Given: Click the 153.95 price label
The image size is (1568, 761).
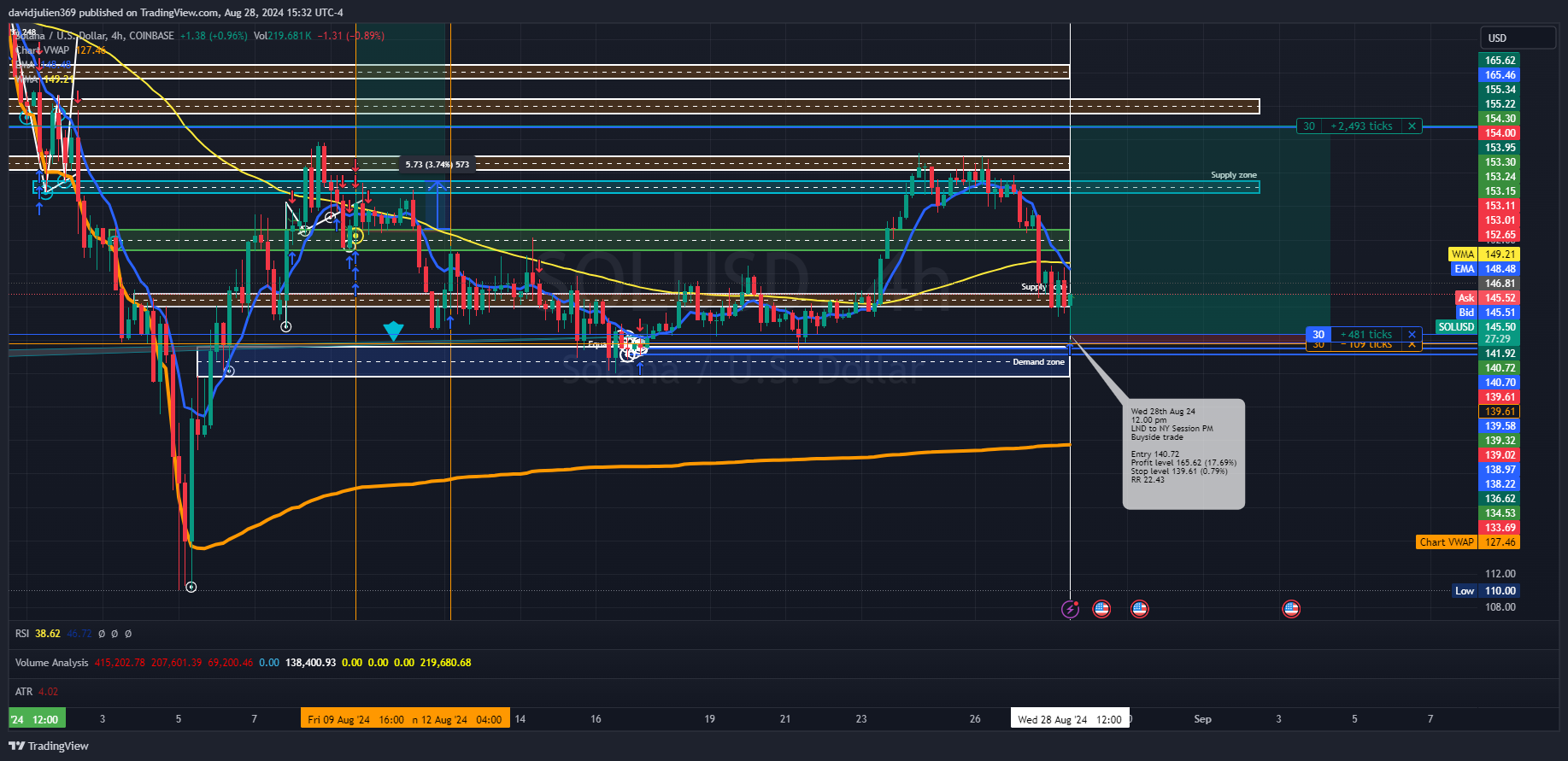Looking at the screenshot, I should [1500, 148].
